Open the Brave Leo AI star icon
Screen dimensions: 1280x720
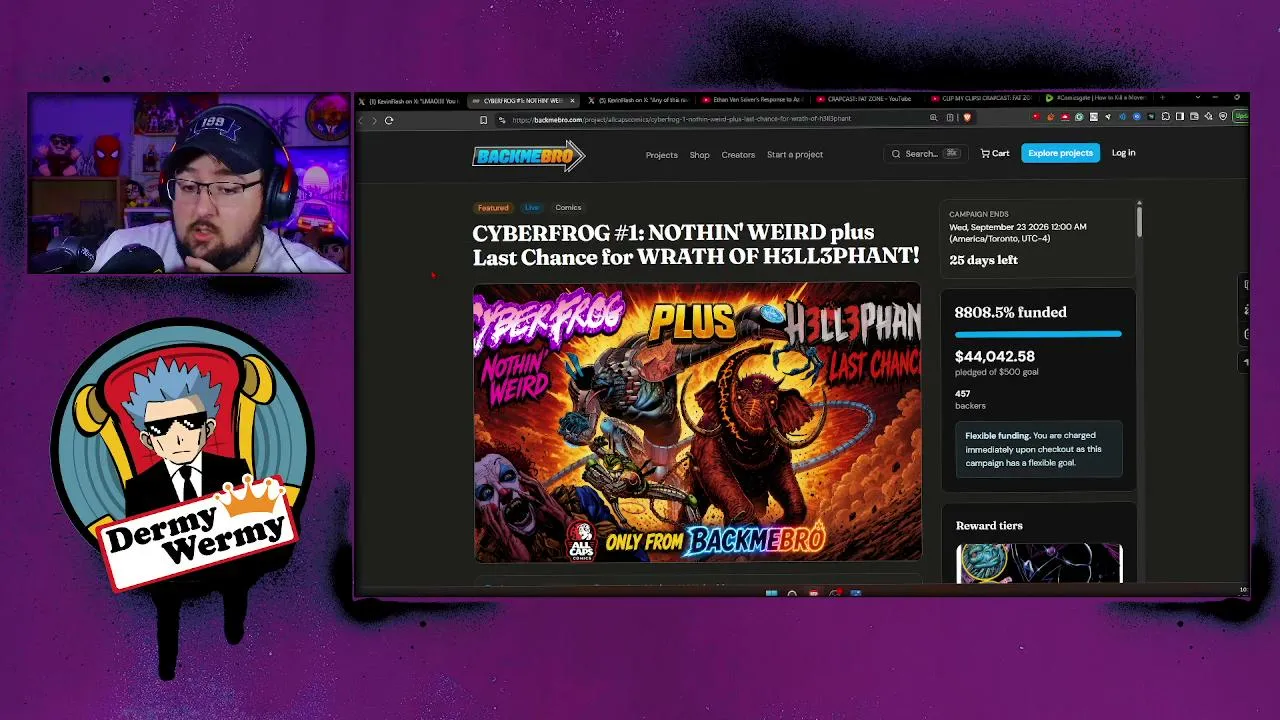tap(1208, 117)
